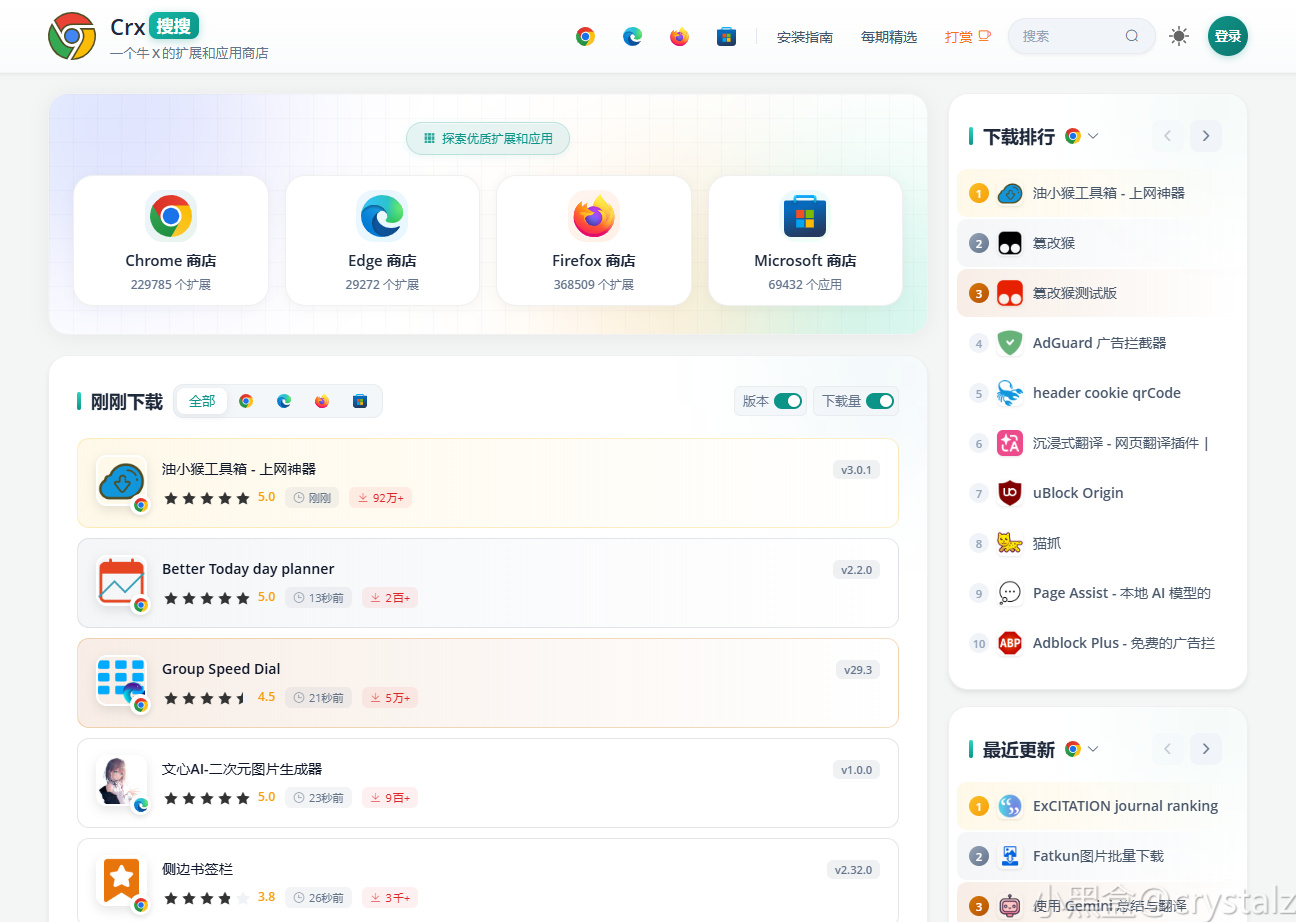Click Page Assist chat bubble icon
The image size is (1296, 922).
pos(1010,593)
